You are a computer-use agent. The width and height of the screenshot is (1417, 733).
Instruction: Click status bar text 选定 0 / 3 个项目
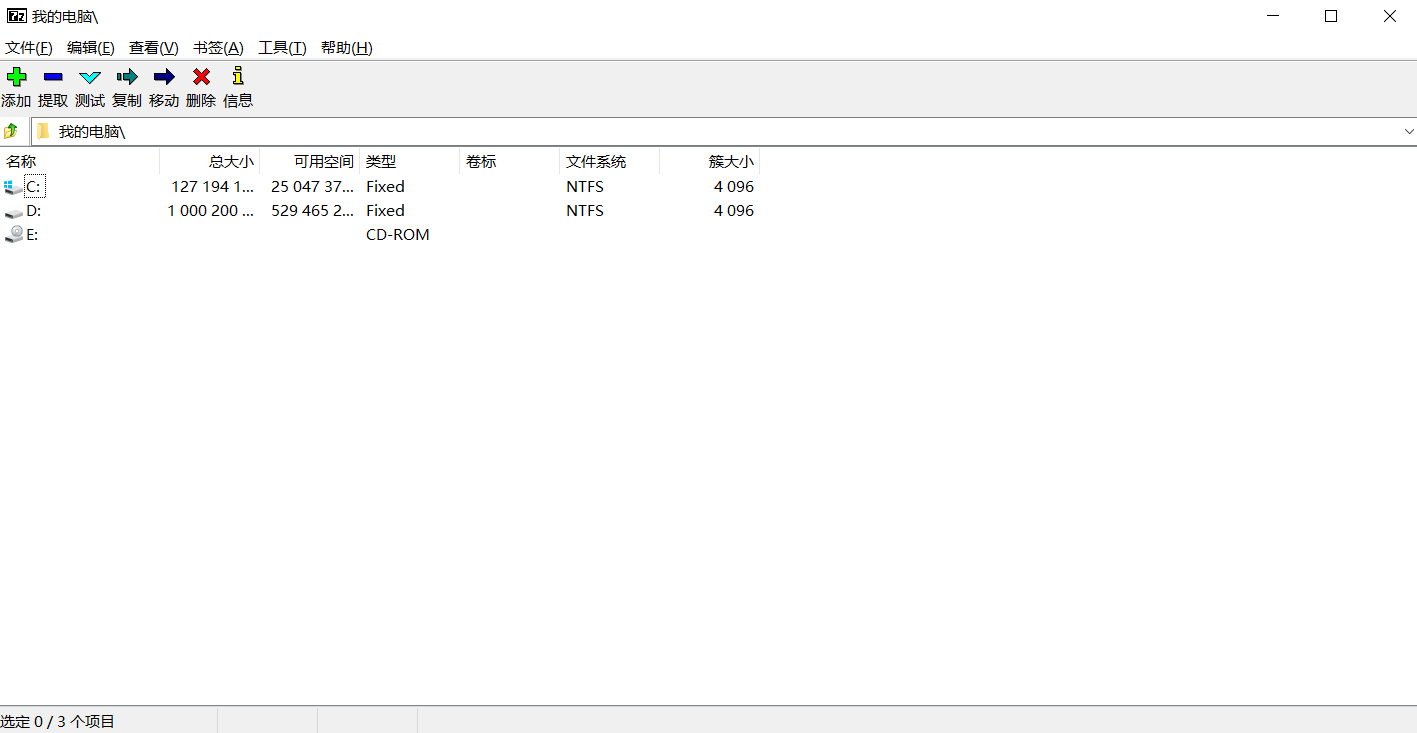tap(58, 721)
